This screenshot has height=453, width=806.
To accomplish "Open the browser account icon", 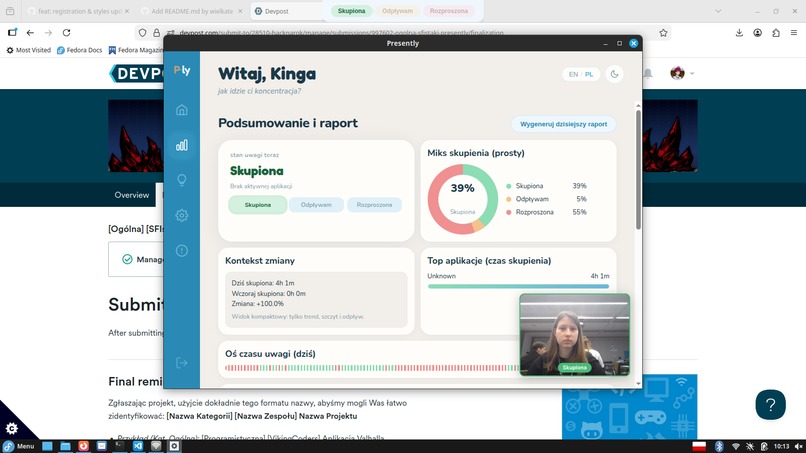I will (x=758, y=32).
